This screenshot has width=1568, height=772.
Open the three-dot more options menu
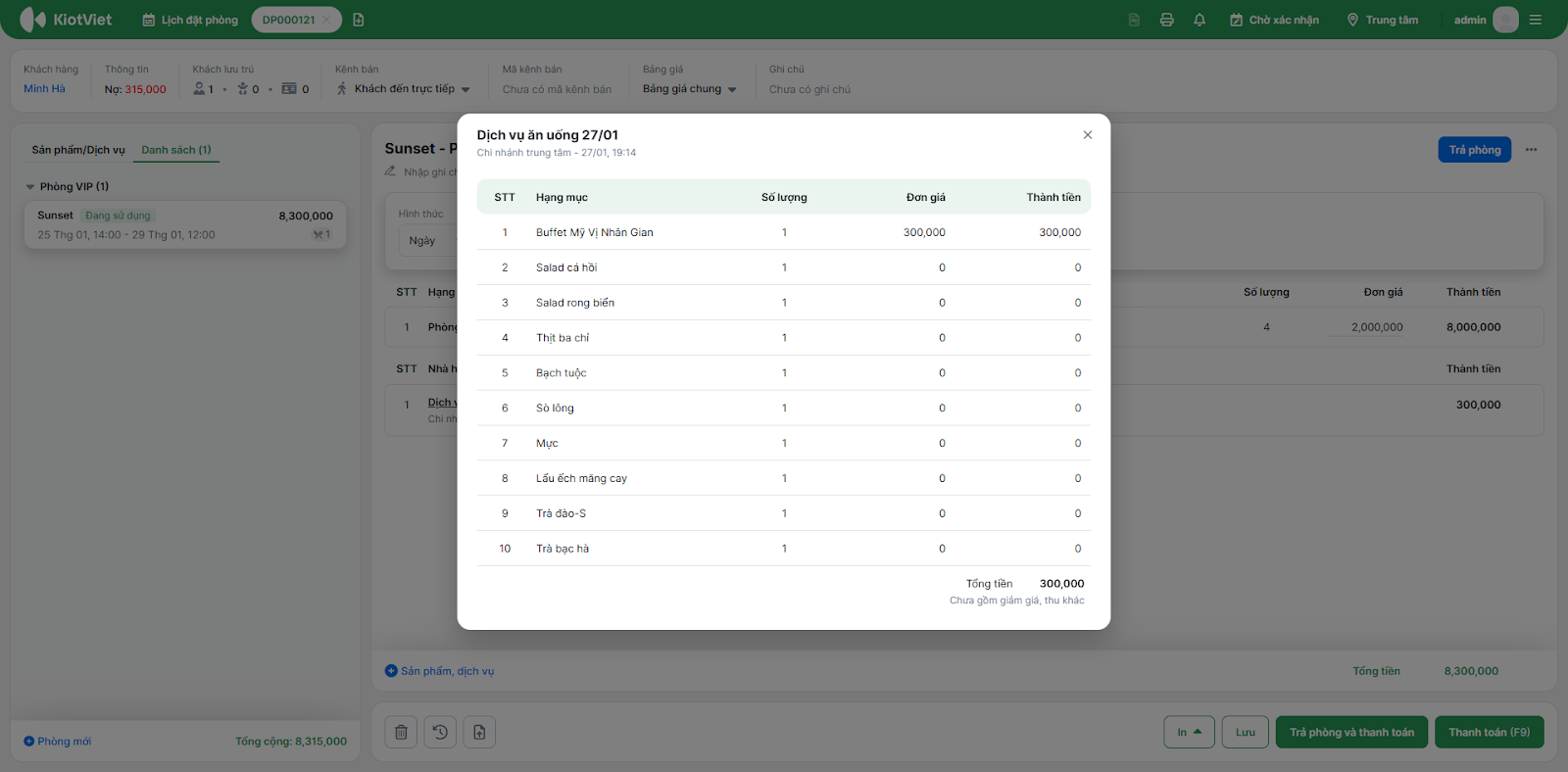[x=1531, y=150]
